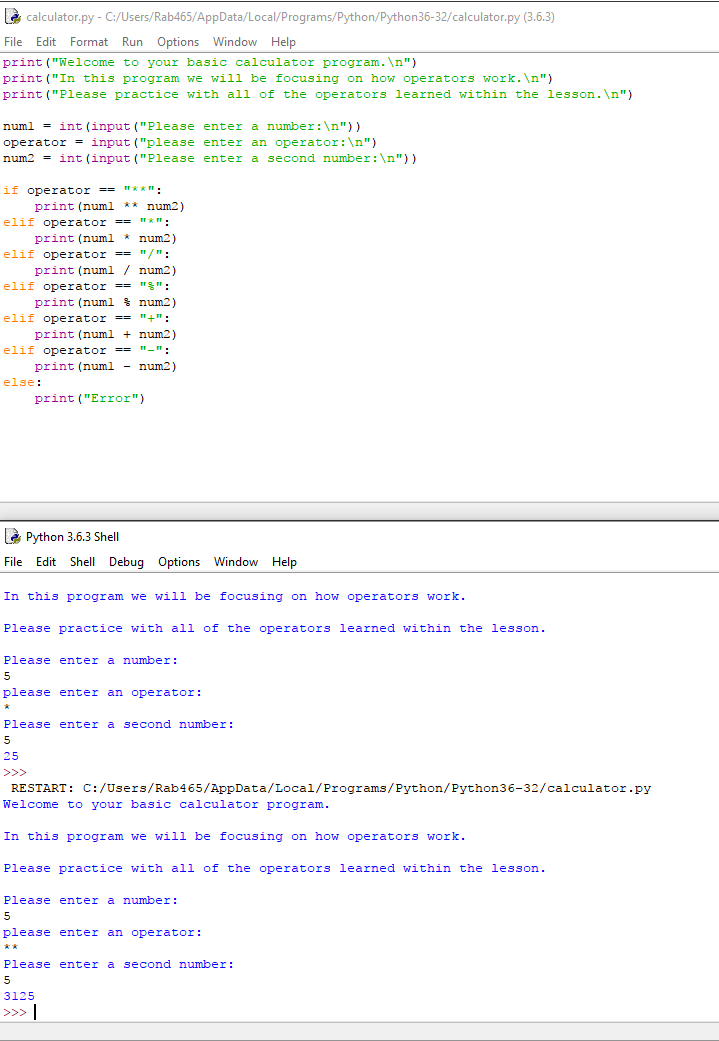Viewport: 719px width, 1041px height.
Task: Click the num1 assignment line in the code
Action: (x=180, y=126)
